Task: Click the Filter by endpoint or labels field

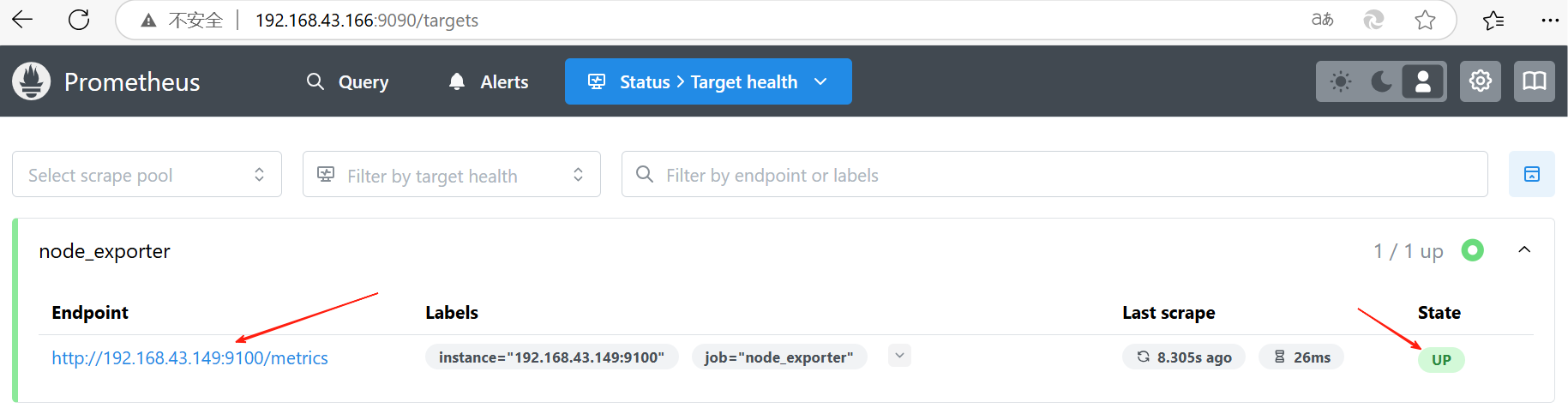Action: coord(1054,175)
